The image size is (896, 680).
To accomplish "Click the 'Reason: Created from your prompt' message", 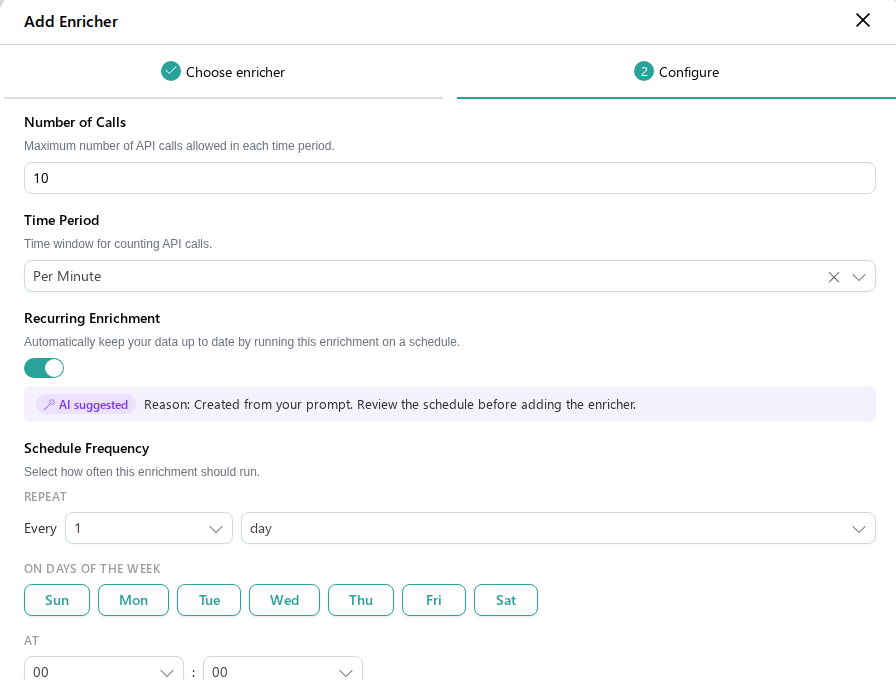I will click(390, 405).
